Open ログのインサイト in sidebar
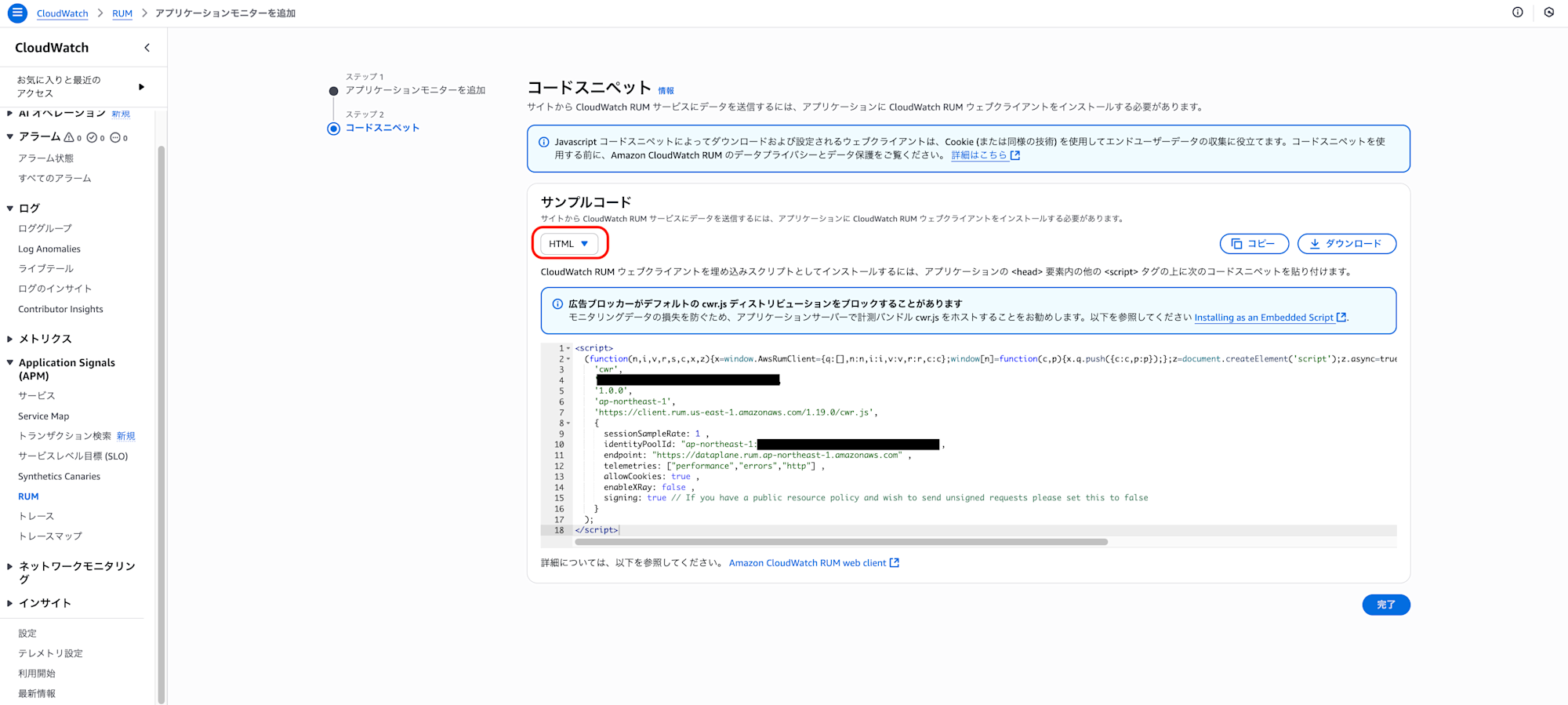Screen dimensions: 1568x705 (55, 289)
